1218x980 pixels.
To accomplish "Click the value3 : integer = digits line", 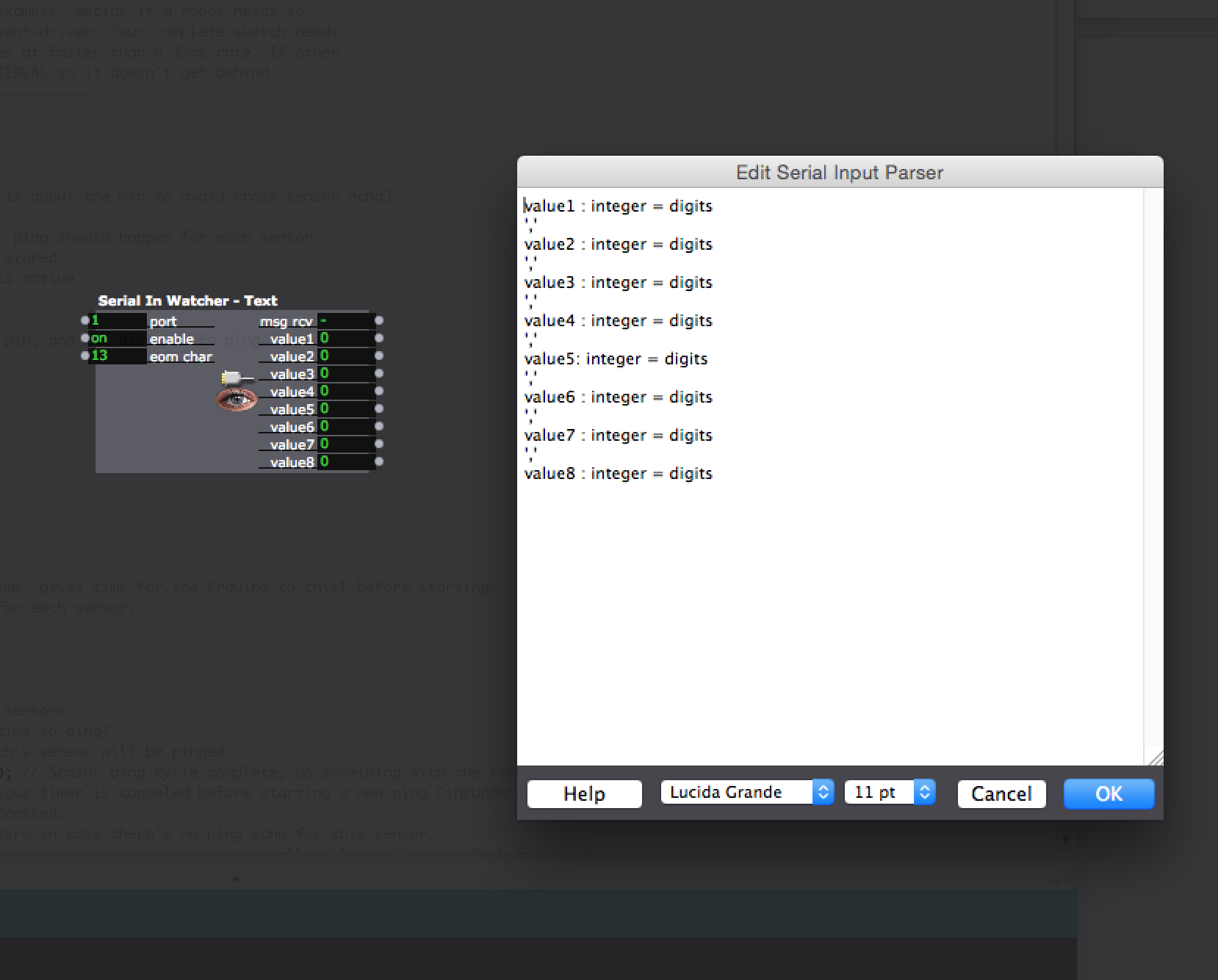I will click(618, 283).
